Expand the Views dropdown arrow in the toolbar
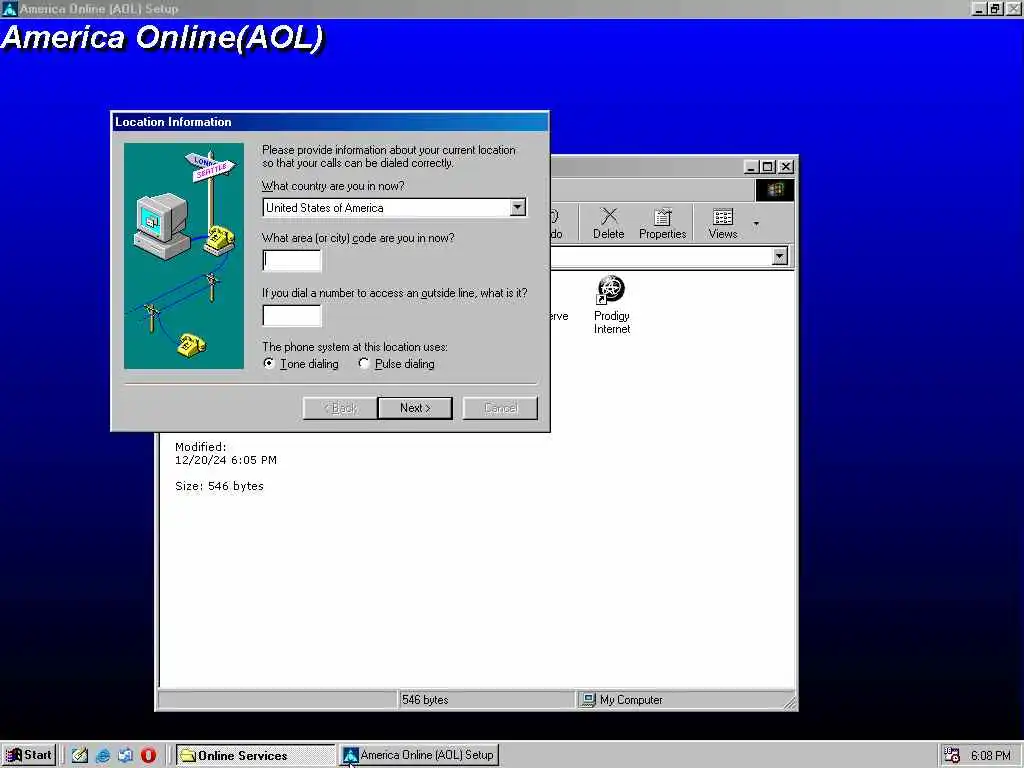The height and width of the screenshot is (768, 1024). pos(756,223)
